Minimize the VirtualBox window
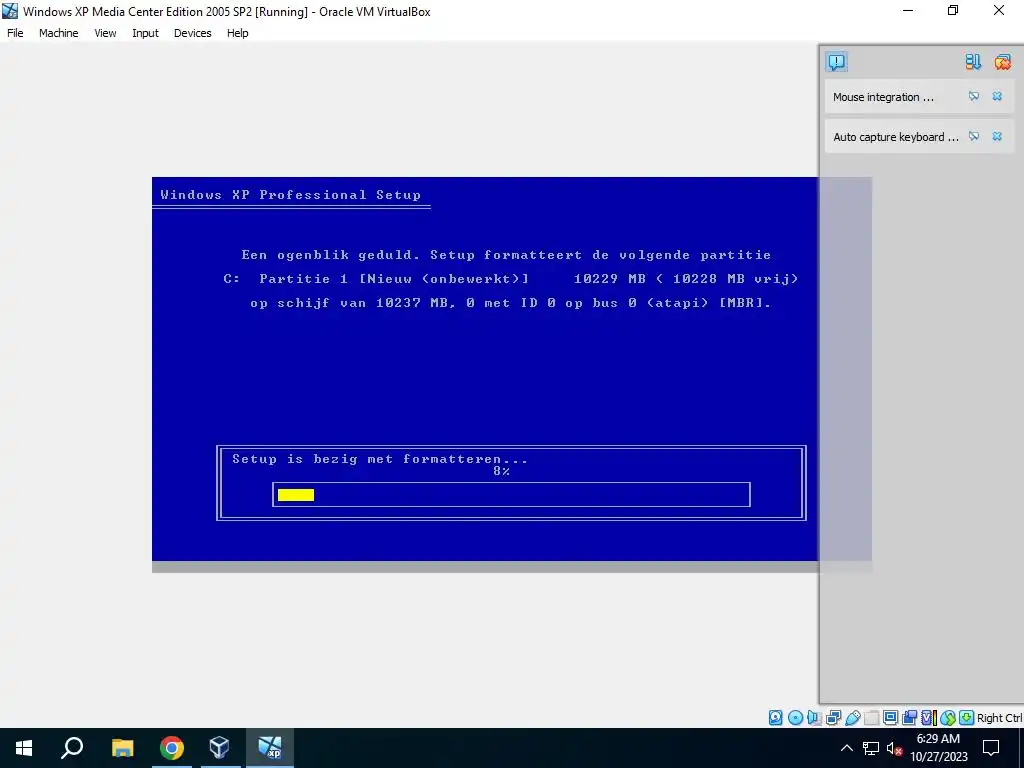The image size is (1024, 768). click(908, 10)
